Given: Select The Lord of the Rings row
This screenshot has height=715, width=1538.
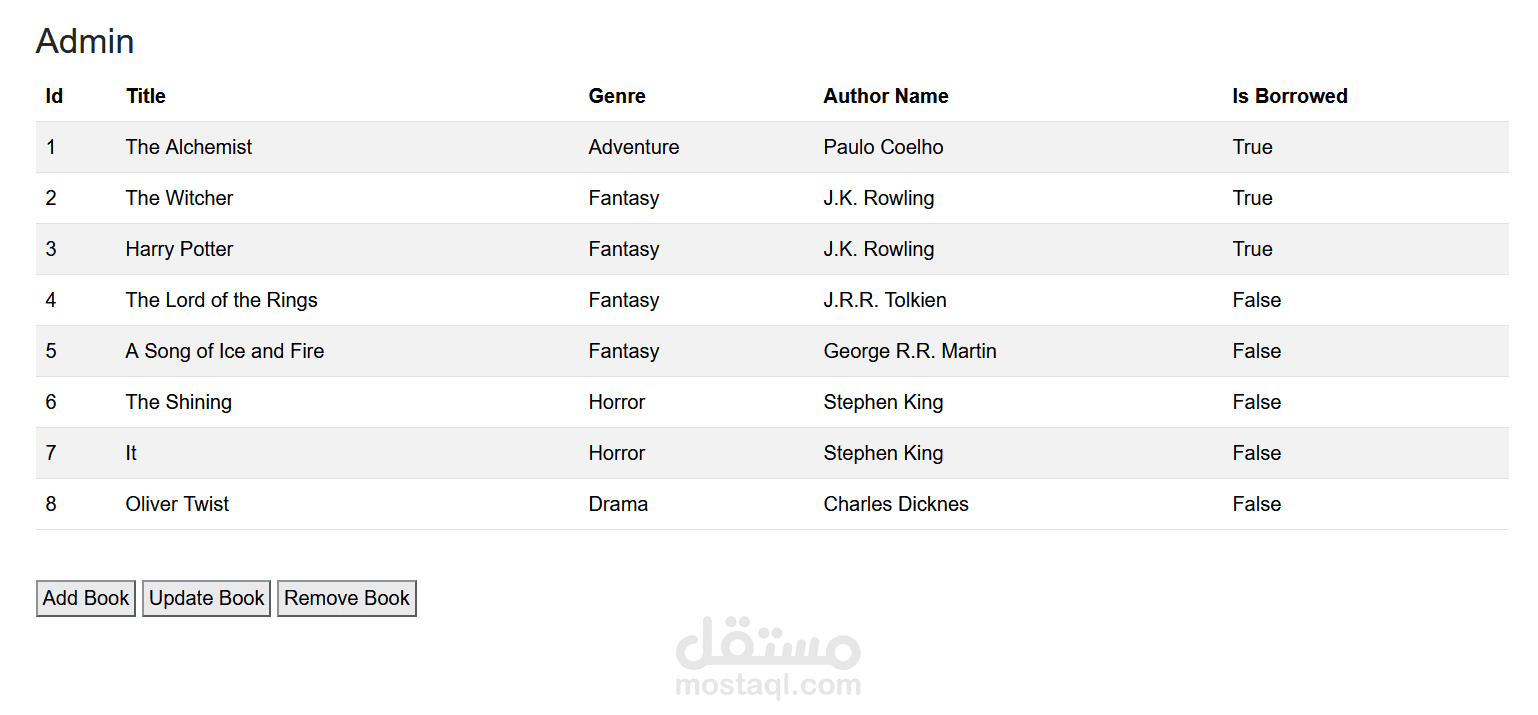Looking at the screenshot, I should pos(222,300).
